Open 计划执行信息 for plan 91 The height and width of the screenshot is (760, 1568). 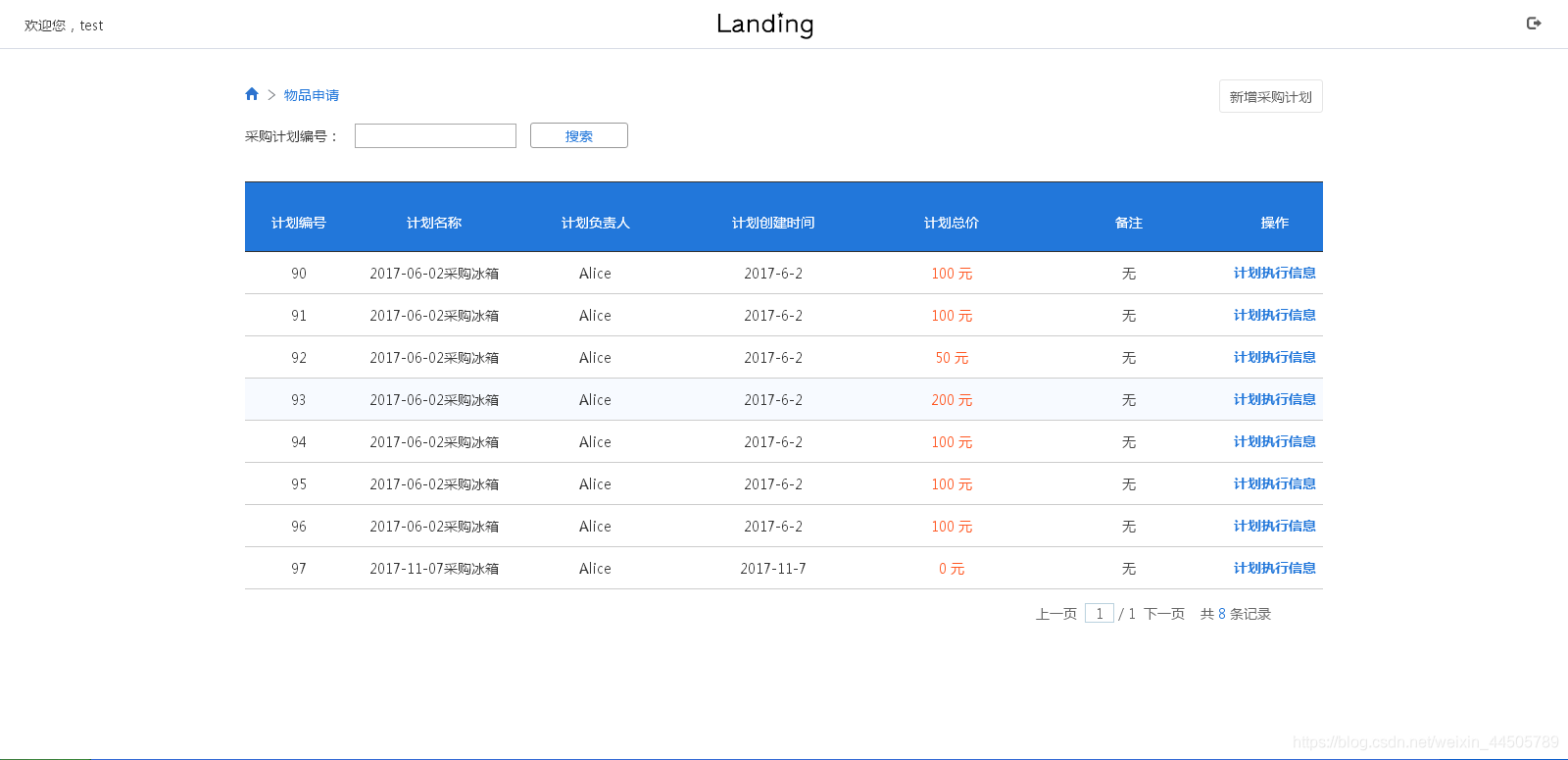tap(1274, 315)
